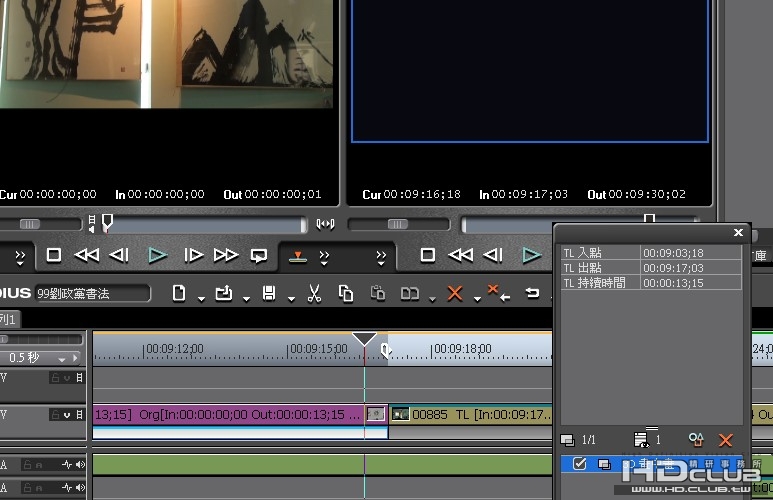This screenshot has width=773, height=500.
Task: Click the In point marker on timeline ruler
Action: pos(386,350)
